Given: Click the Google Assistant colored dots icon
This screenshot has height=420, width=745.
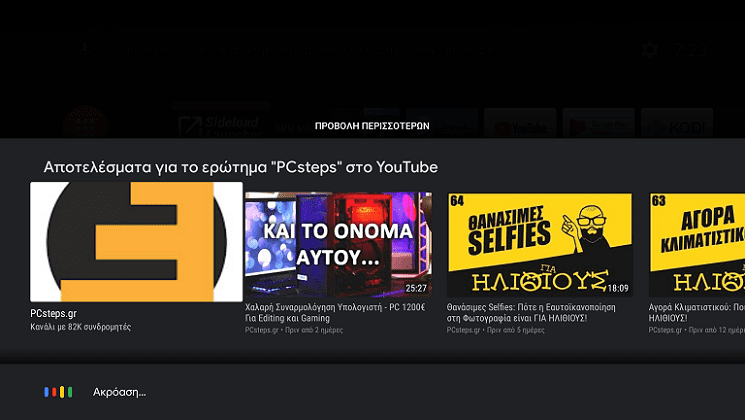Looking at the screenshot, I should [x=58, y=392].
